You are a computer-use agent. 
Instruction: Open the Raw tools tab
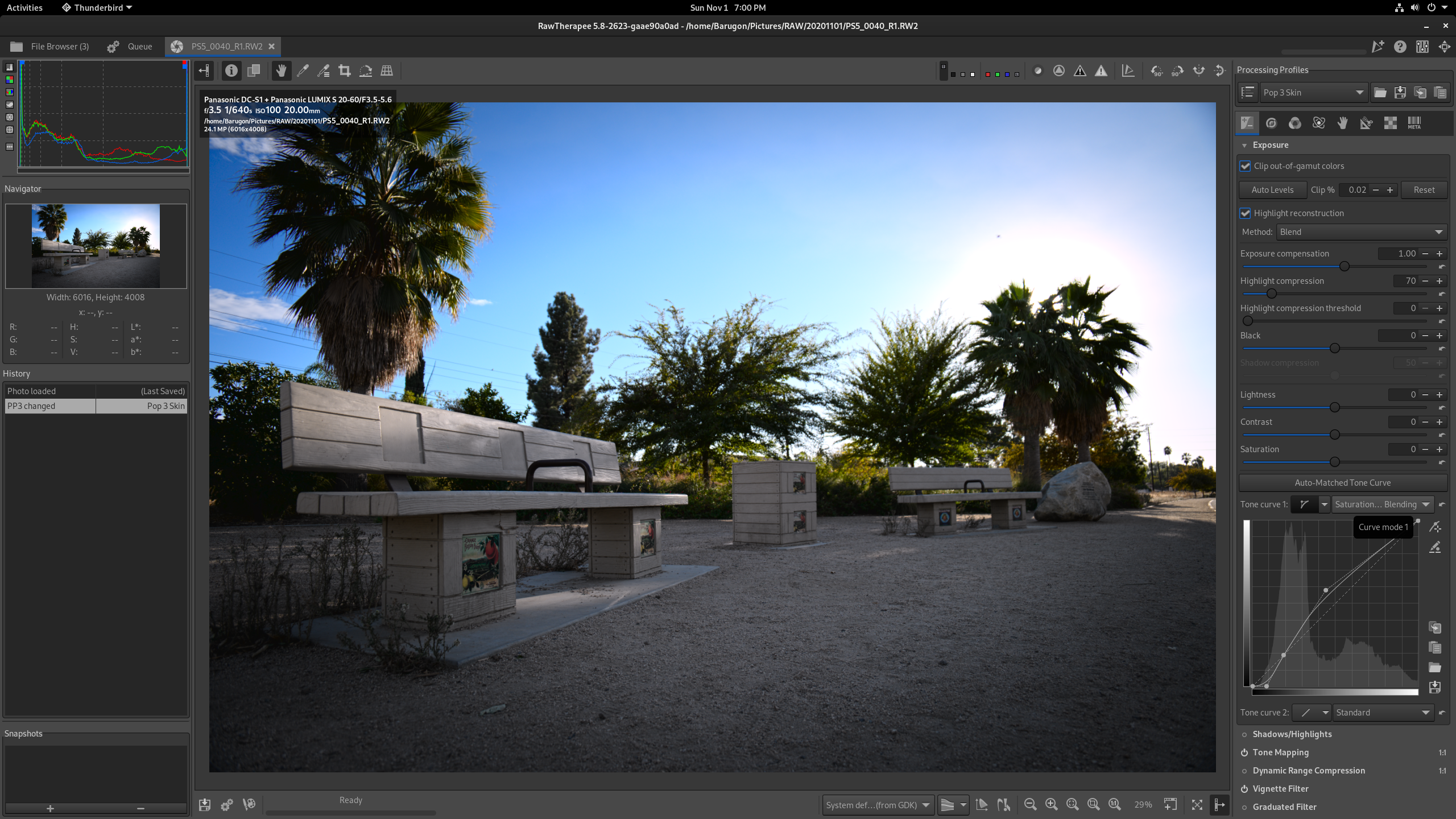click(x=1390, y=123)
